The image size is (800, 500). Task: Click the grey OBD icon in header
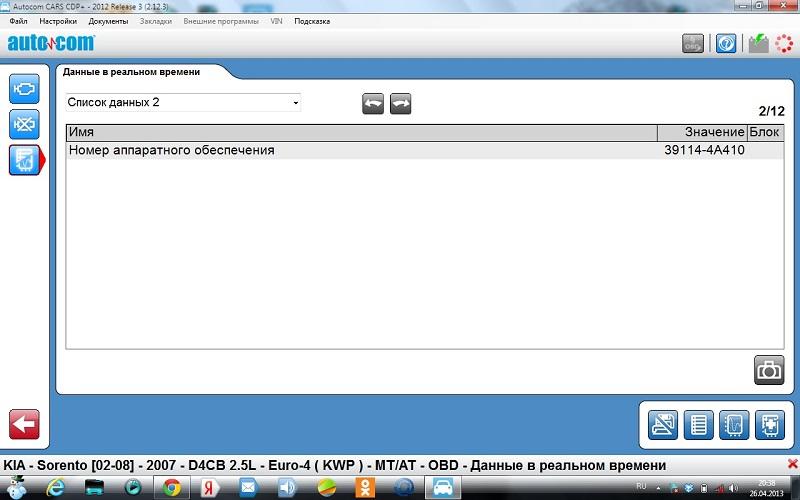point(693,44)
